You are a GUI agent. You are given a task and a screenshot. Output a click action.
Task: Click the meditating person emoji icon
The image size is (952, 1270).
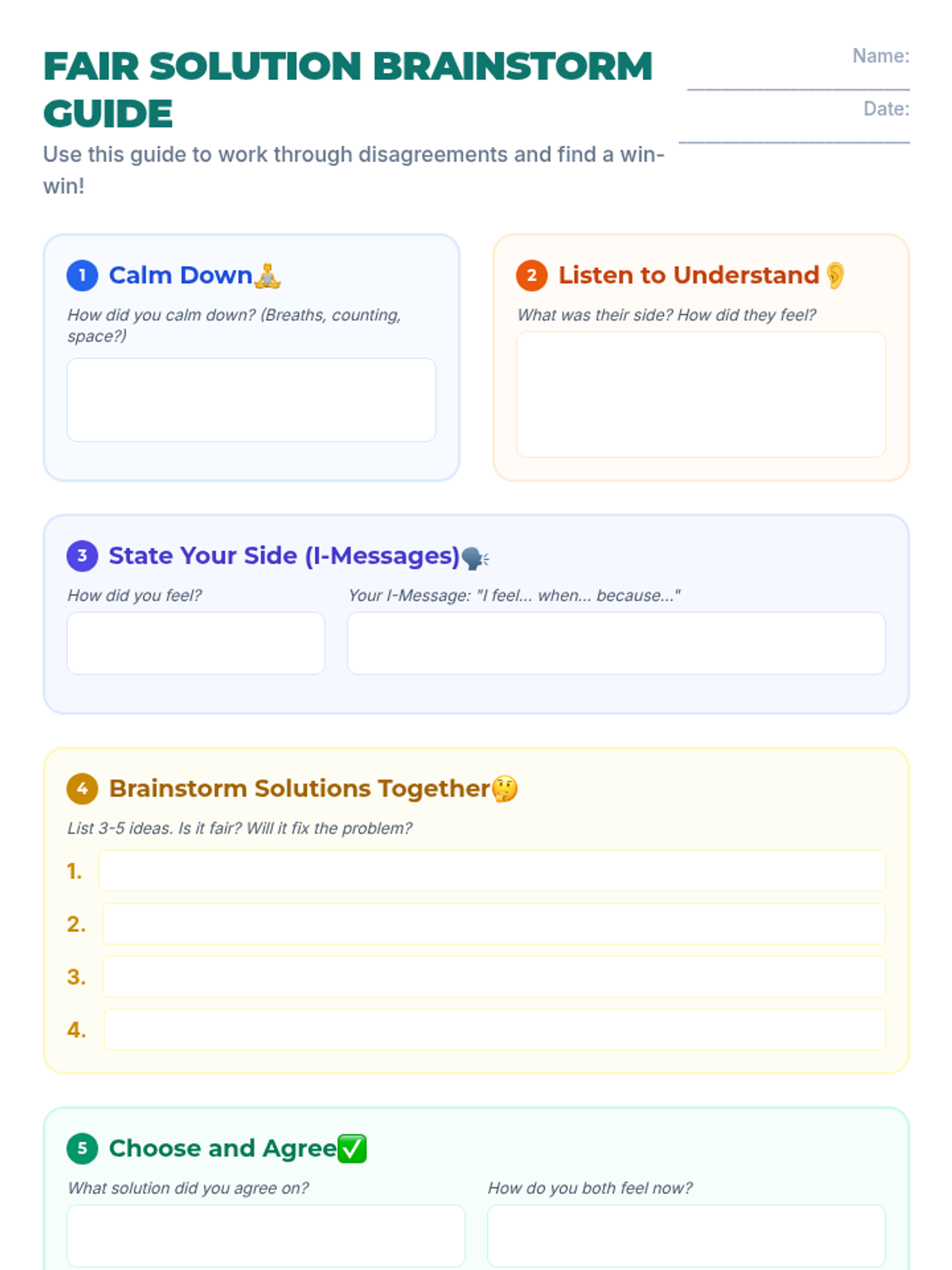268,275
